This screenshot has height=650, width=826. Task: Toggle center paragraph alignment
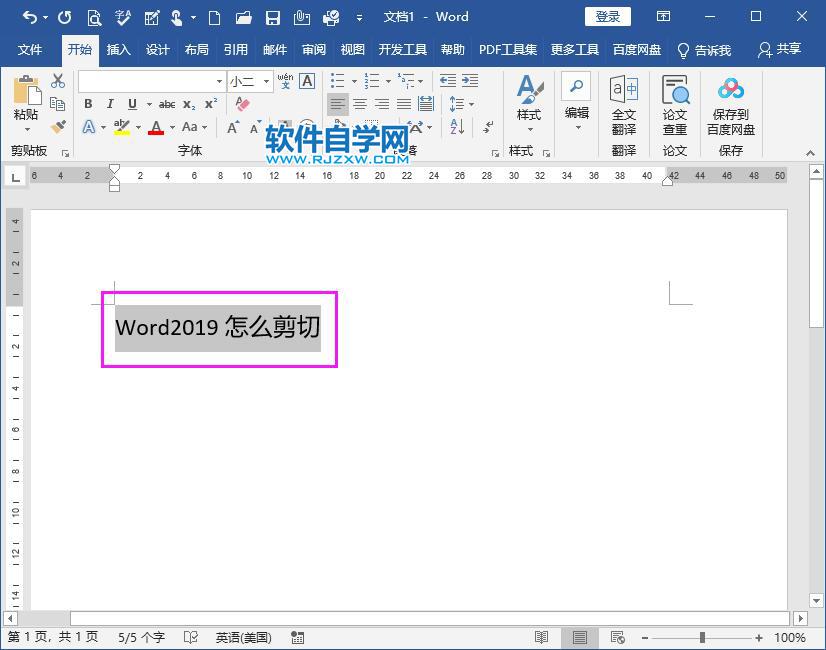pyautogui.click(x=360, y=103)
